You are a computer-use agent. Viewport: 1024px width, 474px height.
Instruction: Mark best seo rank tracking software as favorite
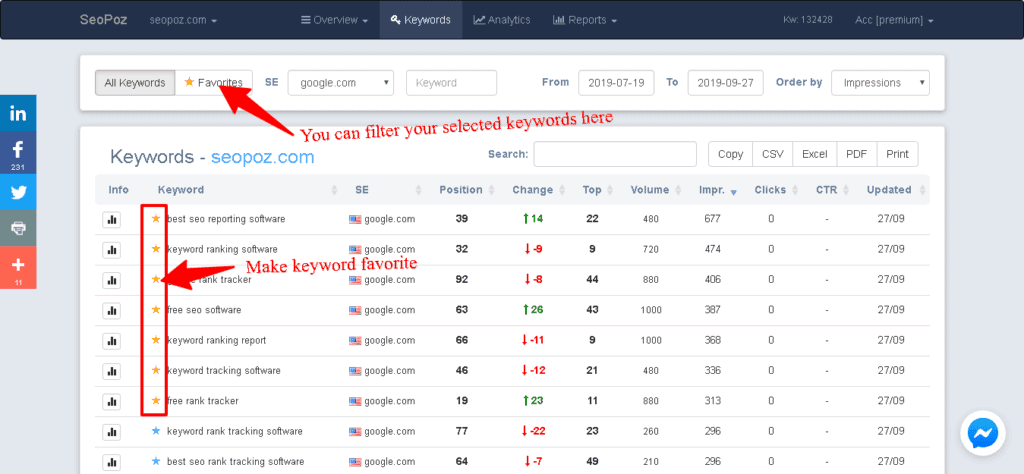[x=155, y=461]
